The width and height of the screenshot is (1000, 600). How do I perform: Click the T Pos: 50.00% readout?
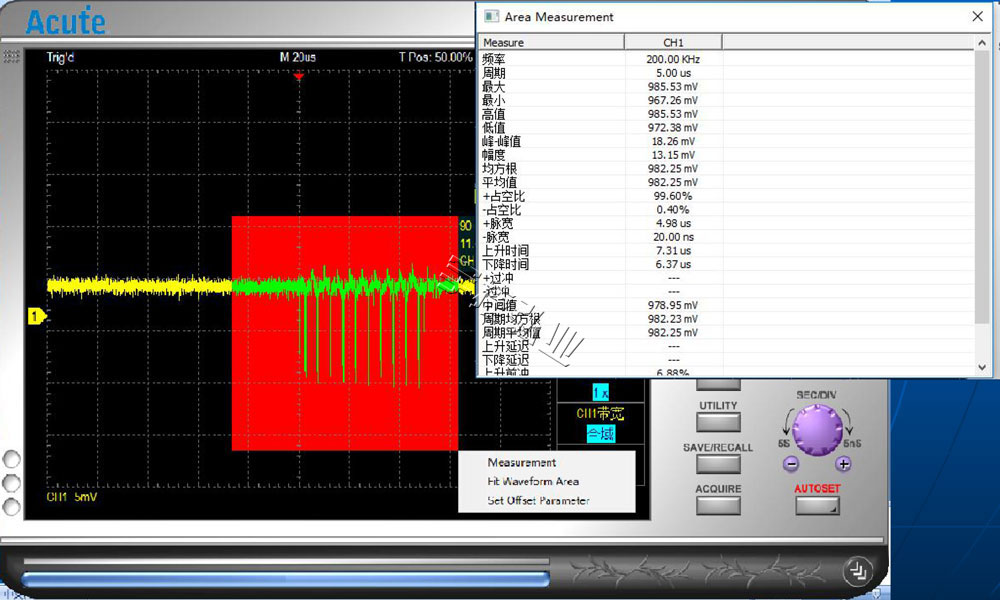tap(436, 57)
